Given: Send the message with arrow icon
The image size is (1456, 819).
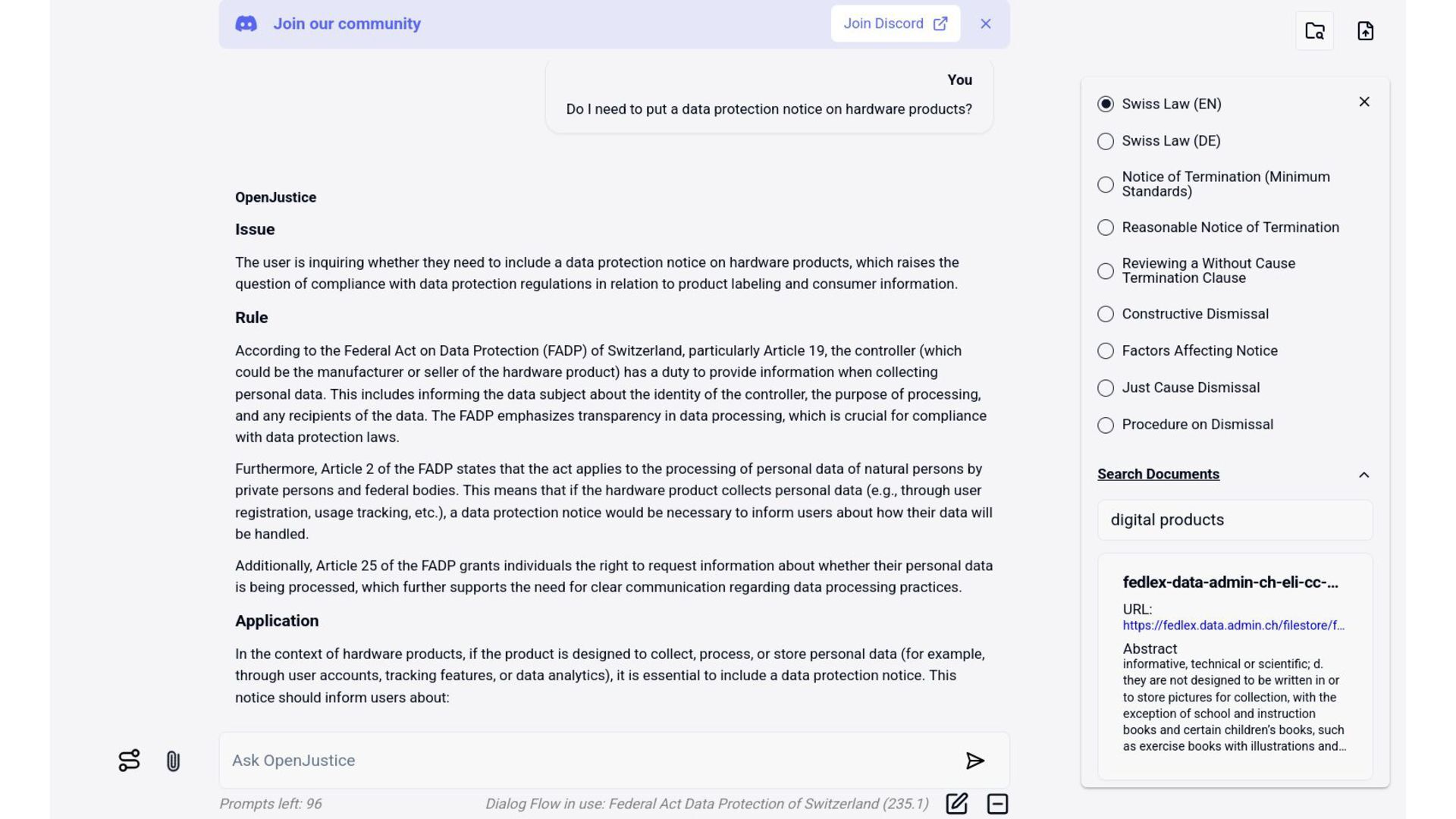Looking at the screenshot, I should click(974, 761).
